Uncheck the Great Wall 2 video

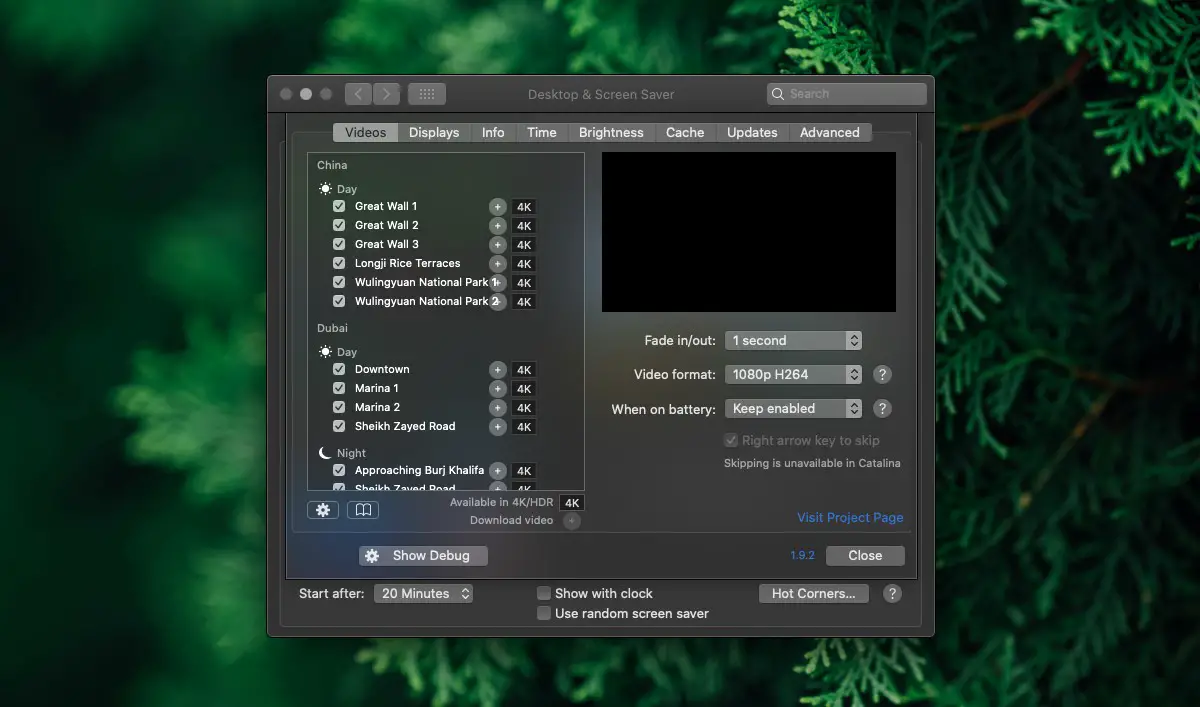(x=339, y=225)
